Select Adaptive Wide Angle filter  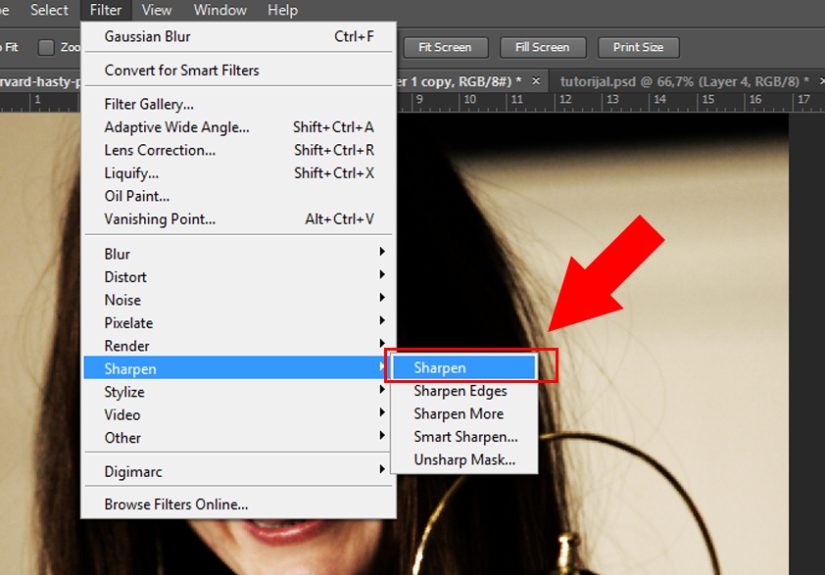pos(239,127)
